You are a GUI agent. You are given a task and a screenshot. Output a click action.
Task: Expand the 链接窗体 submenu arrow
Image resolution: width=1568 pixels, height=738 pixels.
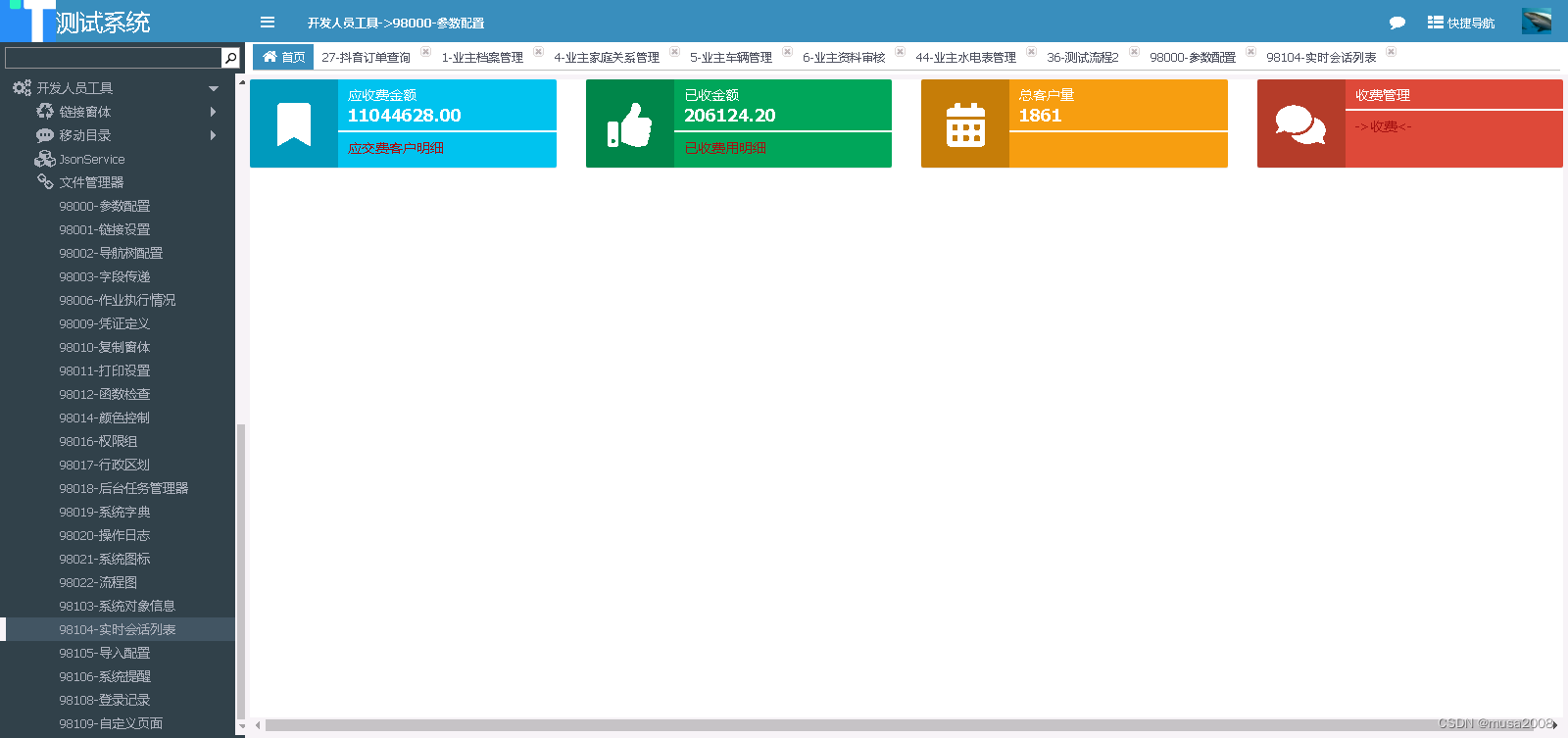[214, 112]
